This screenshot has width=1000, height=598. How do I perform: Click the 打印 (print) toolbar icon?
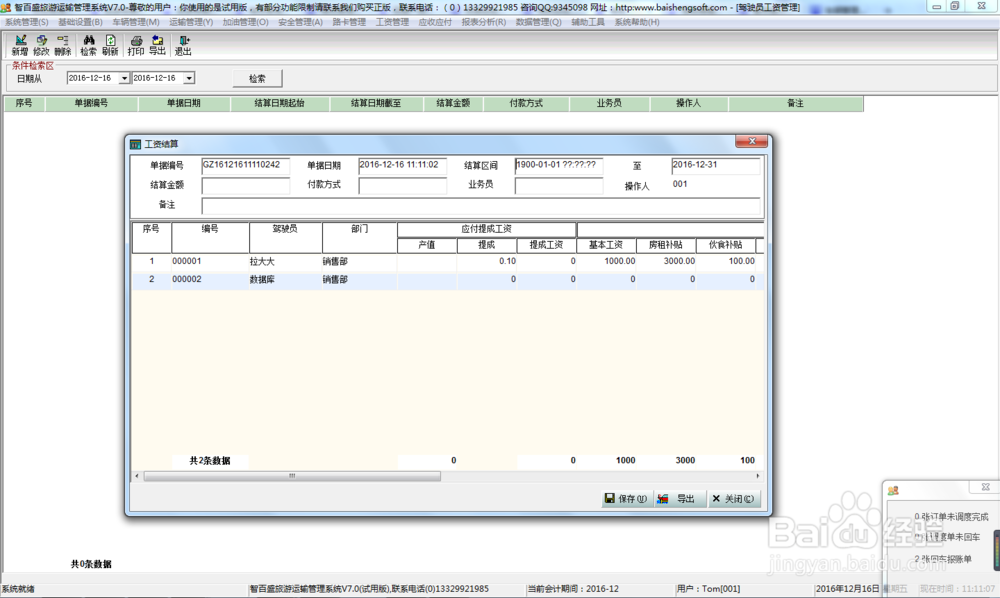(136, 45)
